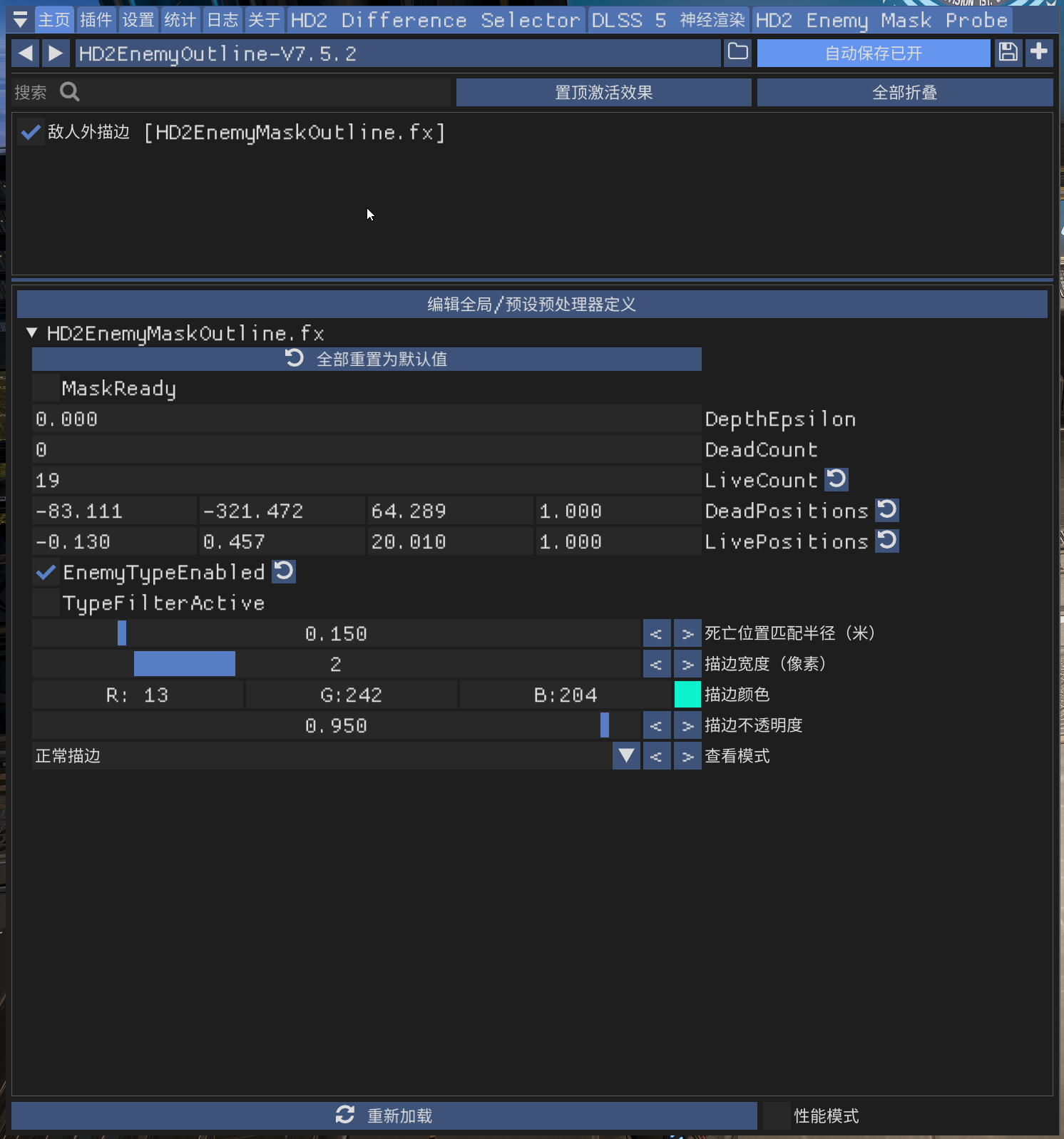Decrease the 描边宽度 value
The image size is (1064, 1139).
pyautogui.click(x=657, y=664)
